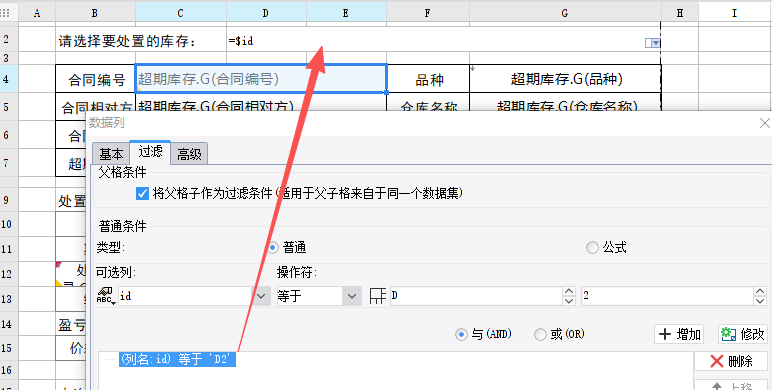Expand the 操作符 等于 dropdown

tap(352, 296)
